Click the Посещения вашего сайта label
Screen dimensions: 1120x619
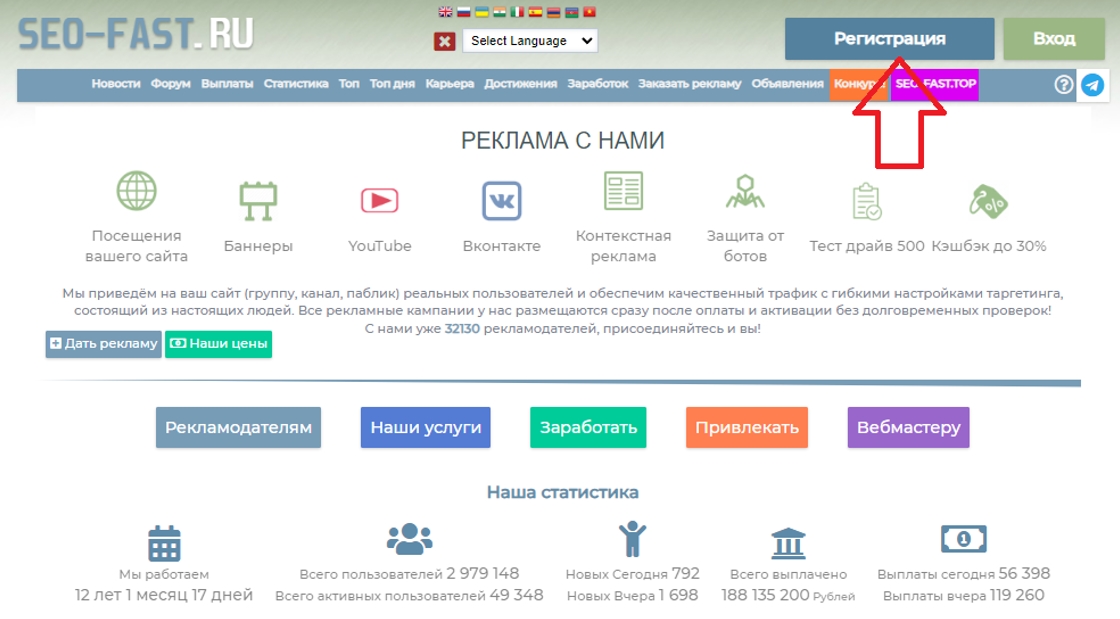tap(136, 246)
